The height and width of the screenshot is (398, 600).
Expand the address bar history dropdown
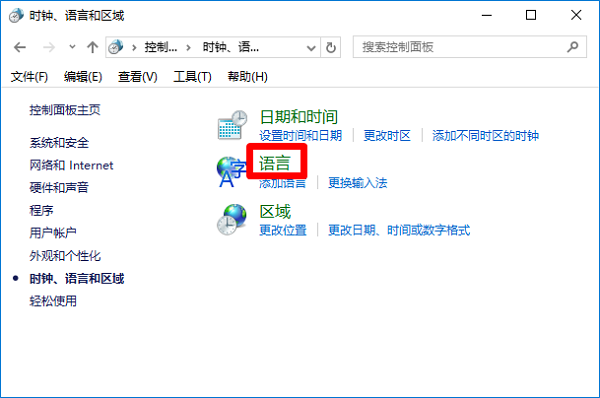click(311, 48)
